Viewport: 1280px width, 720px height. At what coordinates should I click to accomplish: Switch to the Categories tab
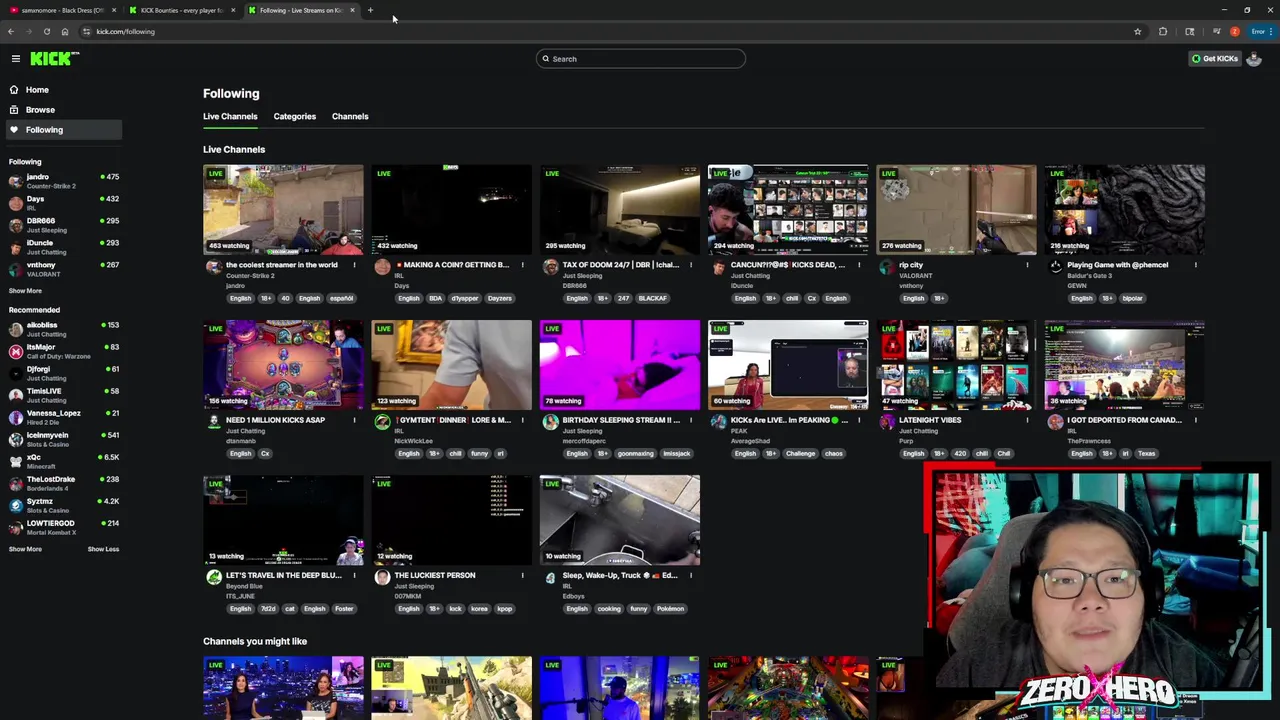pyautogui.click(x=294, y=116)
